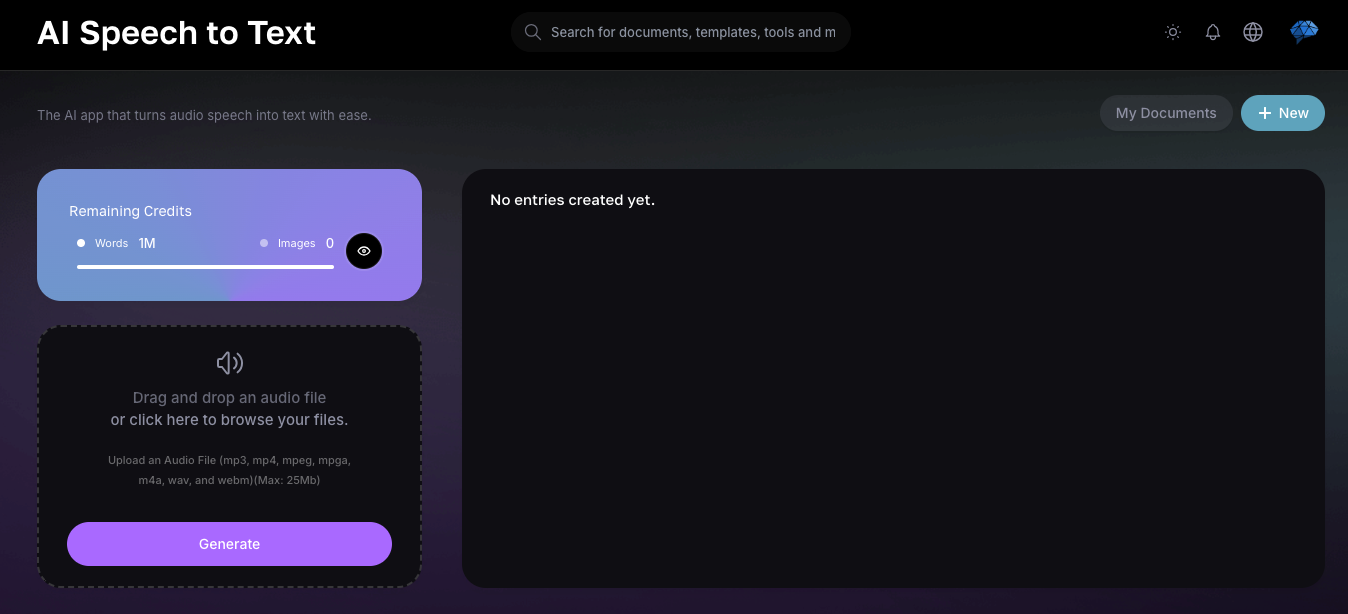Click the AI Speech to Text title
Screen dimensions: 1348x614
click(176, 33)
